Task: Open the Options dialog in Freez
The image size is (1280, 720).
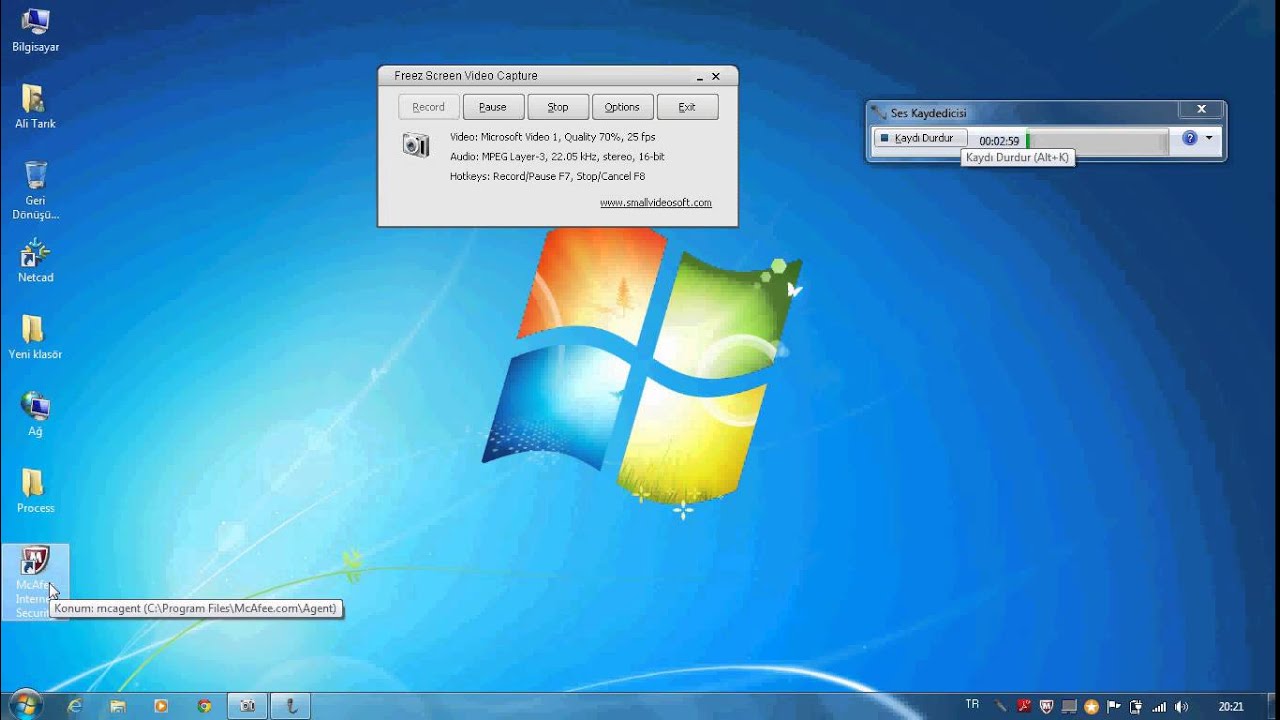Action: (622, 107)
